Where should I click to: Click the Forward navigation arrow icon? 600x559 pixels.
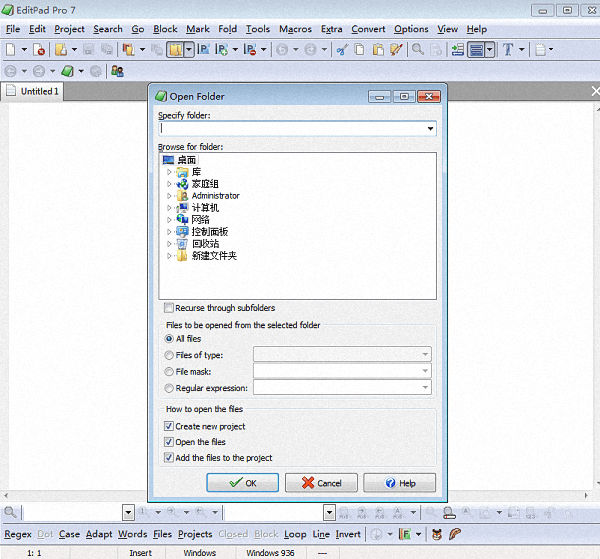tap(39, 71)
